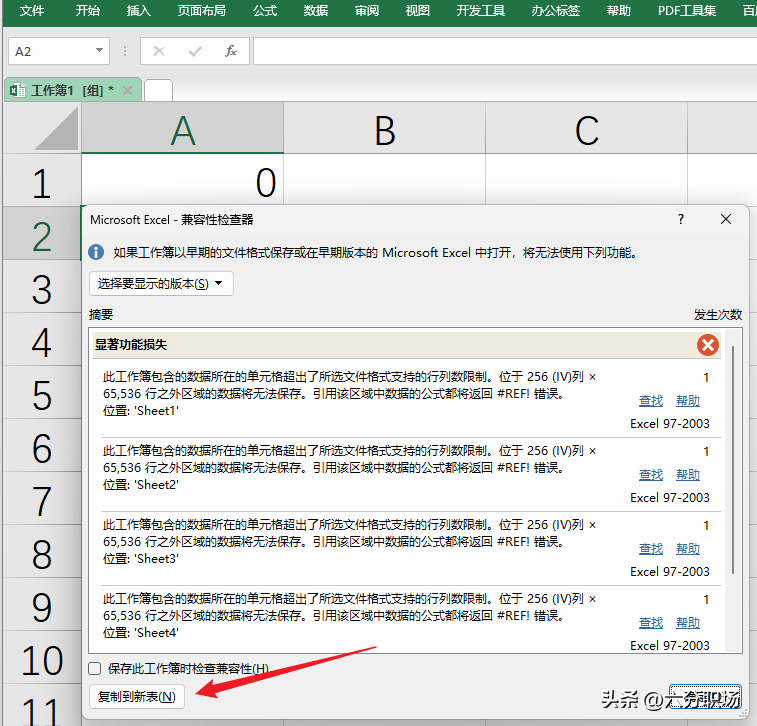Open the Insert Function fx icon
The image size is (757, 726).
coord(231,51)
